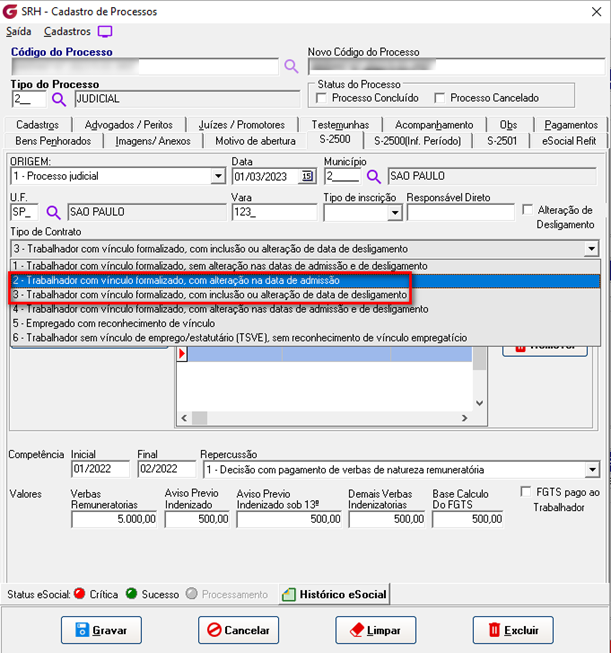The image size is (611, 653).
Task: Click the Excluir button
Action: [513, 630]
